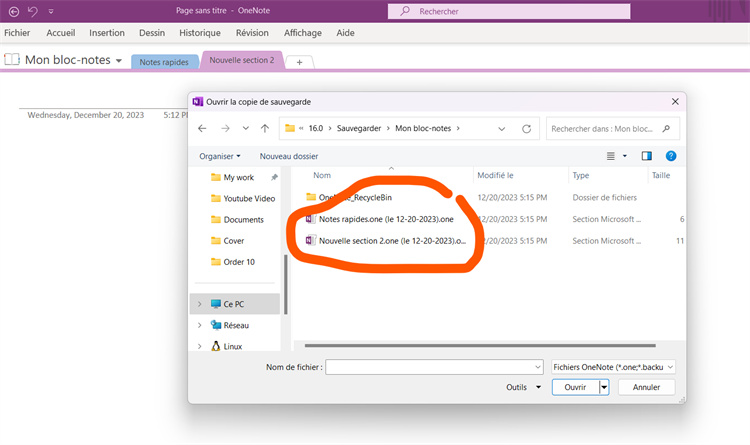Click the OneNote back arrow icon
The height and width of the screenshot is (445, 750).
coord(14,11)
